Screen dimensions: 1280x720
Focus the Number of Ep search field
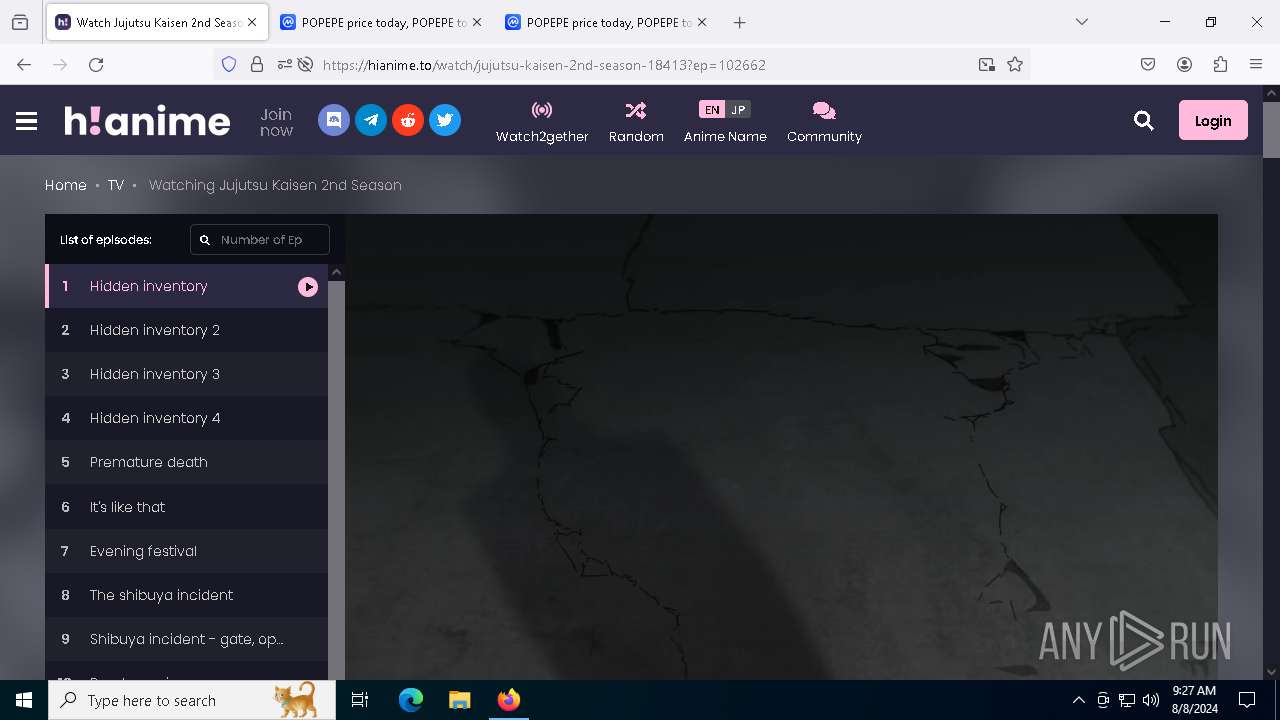coord(260,240)
